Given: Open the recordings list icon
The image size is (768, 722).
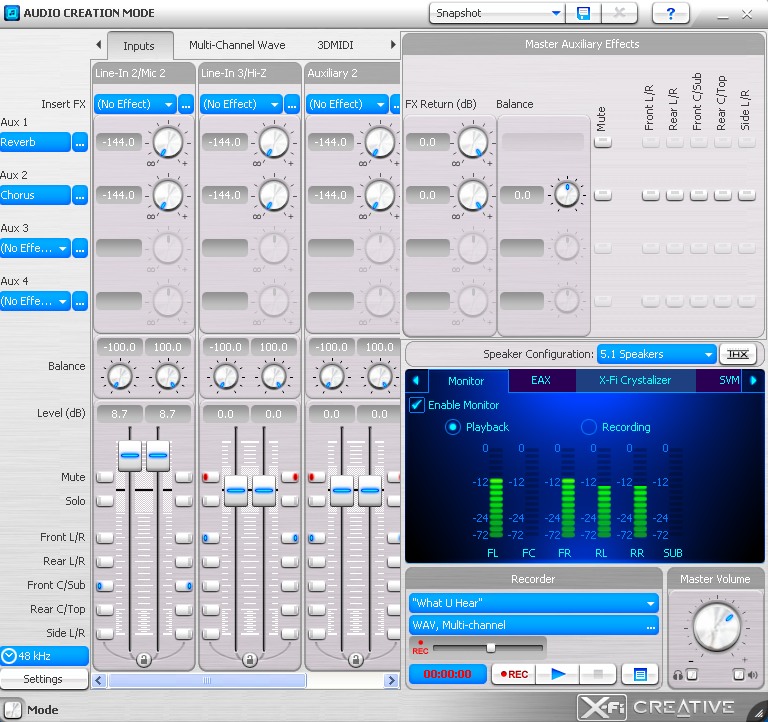Looking at the screenshot, I should click(640, 674).
